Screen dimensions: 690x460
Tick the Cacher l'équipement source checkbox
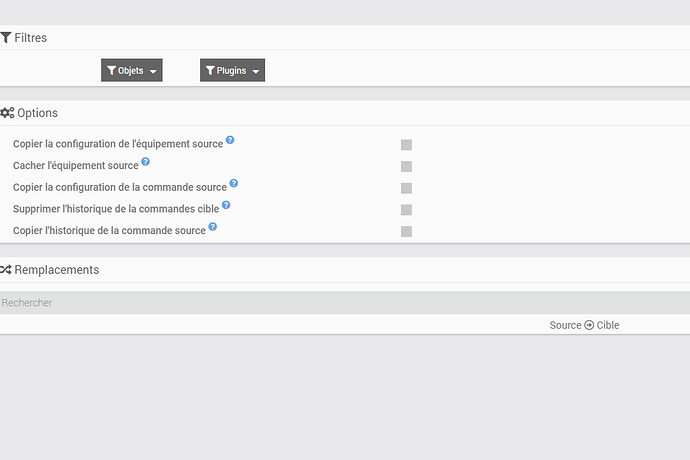point(406,166)
